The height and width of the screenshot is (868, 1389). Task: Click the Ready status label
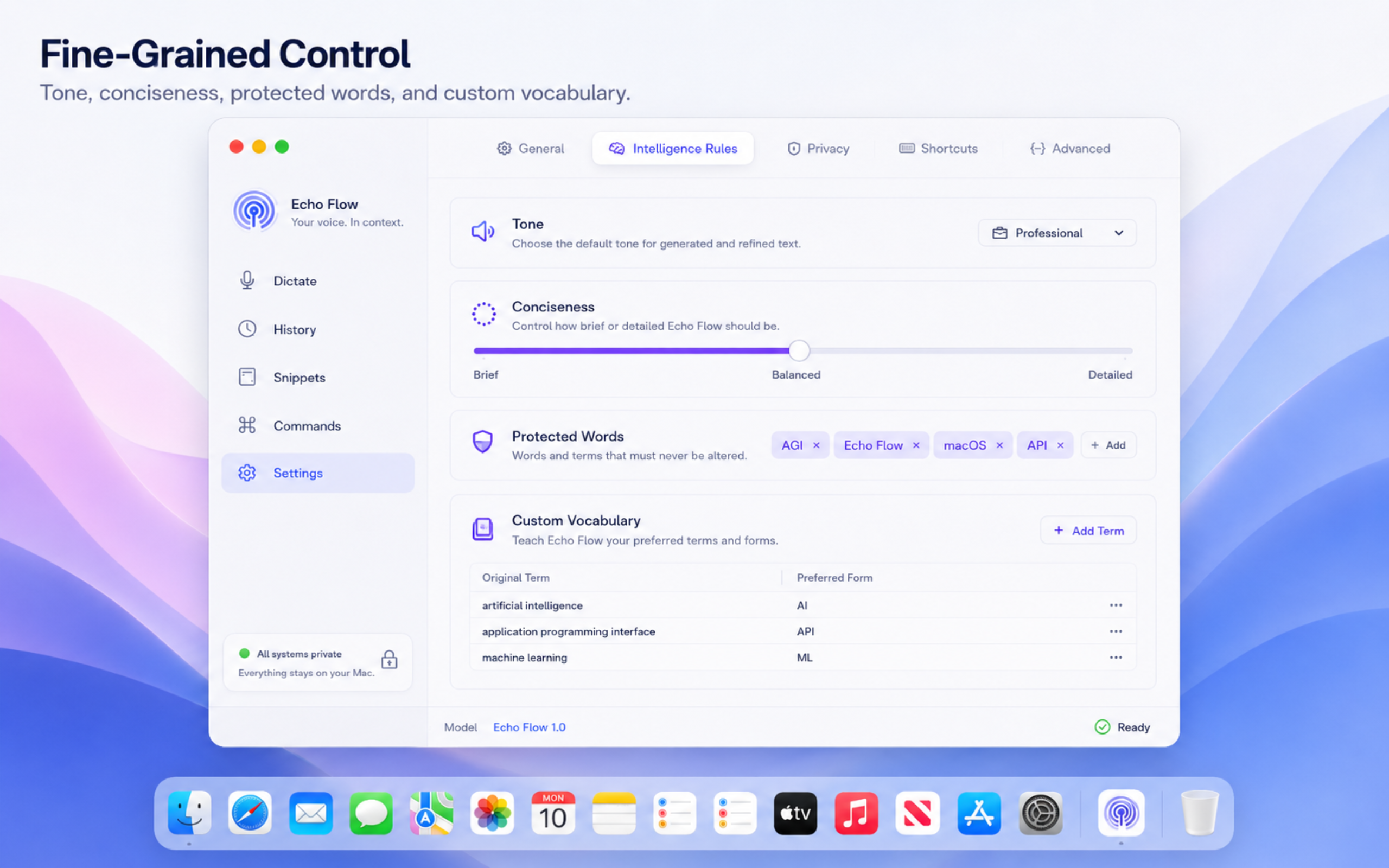(1133, 727)
